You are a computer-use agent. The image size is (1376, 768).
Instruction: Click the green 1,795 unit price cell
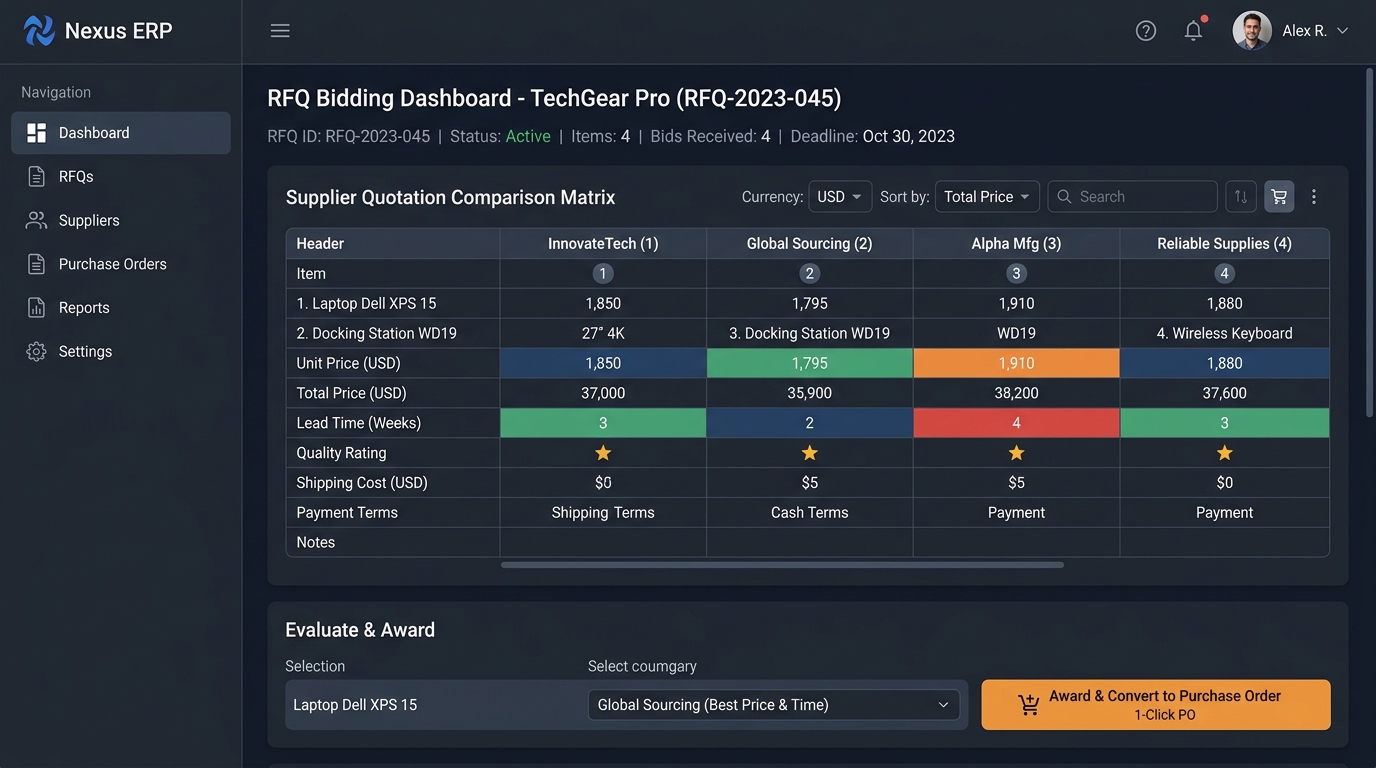coord(810,363)
